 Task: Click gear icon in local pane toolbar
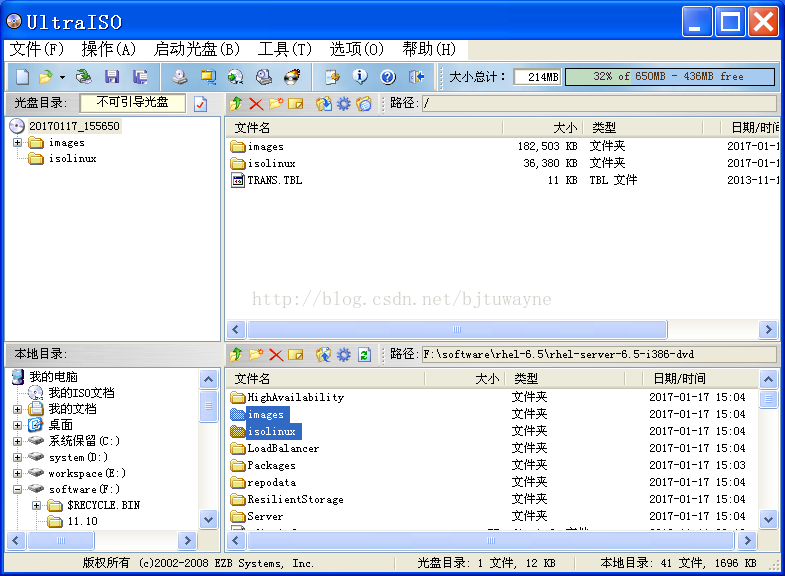343,355
